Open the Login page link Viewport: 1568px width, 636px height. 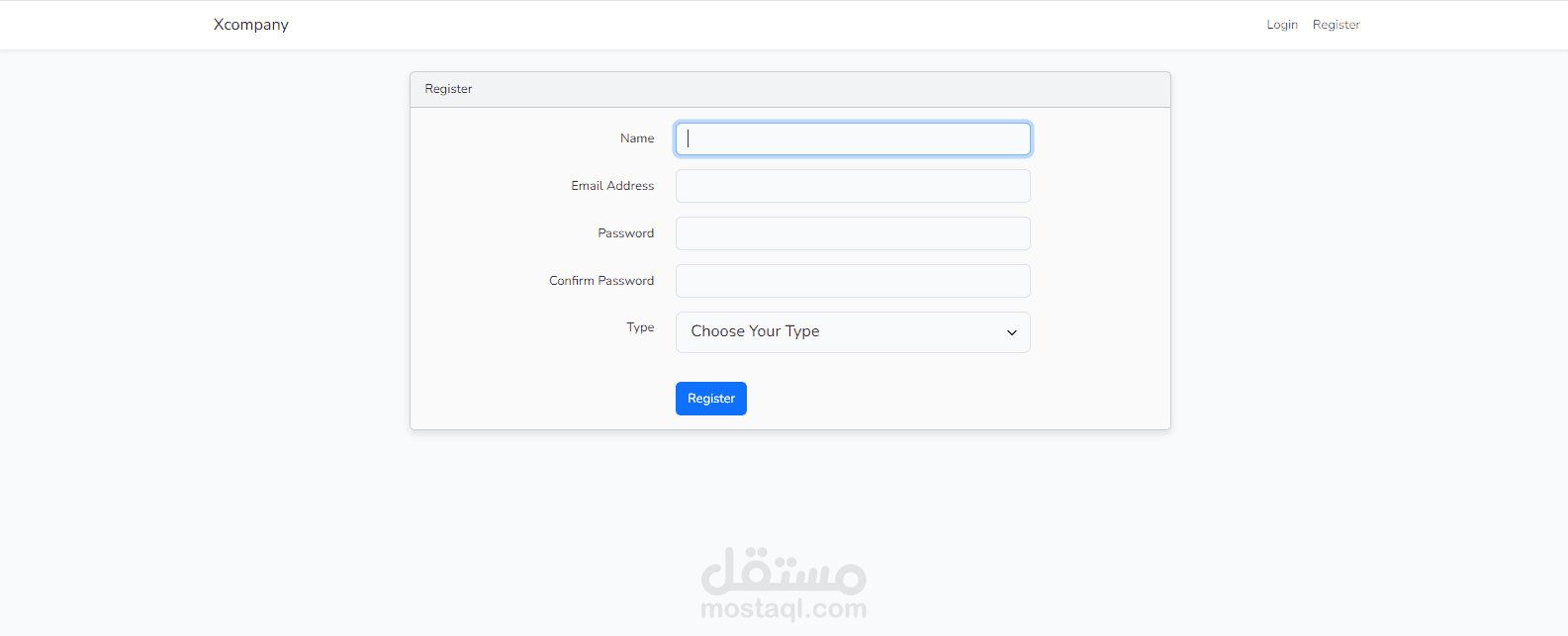[1282, 25]
